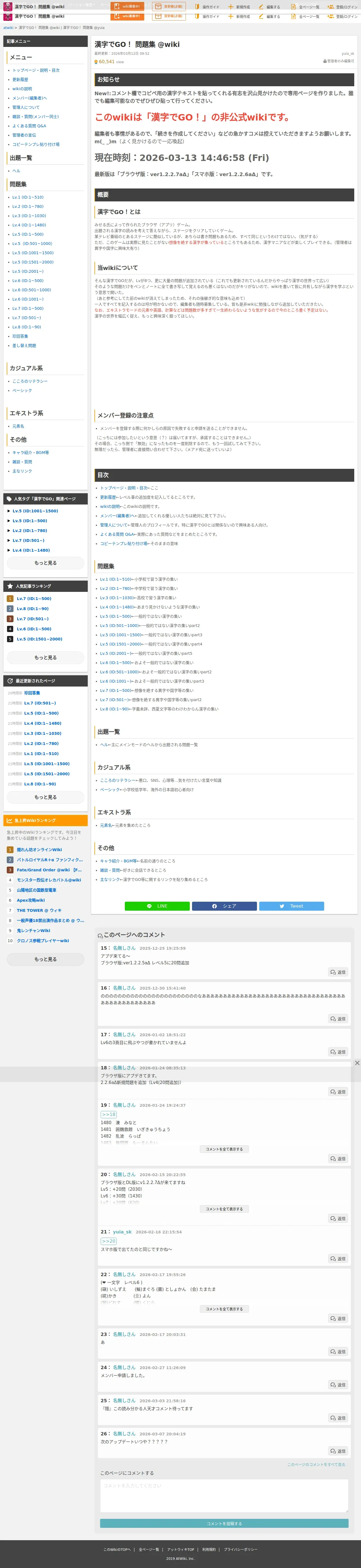Expand the Lv.5 (ID:1001~1500) tag entry triangle

(x=8, y=511)
